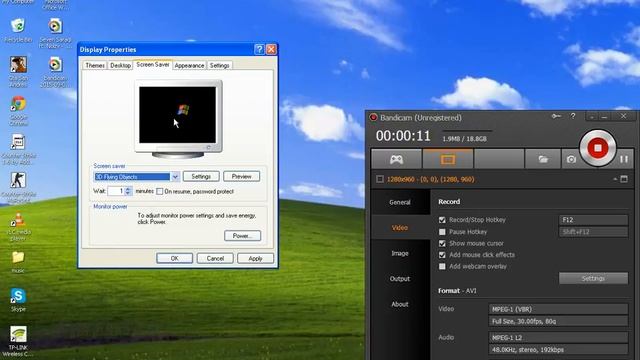Open Output section in Bandicam sidebar

point(400,279)
